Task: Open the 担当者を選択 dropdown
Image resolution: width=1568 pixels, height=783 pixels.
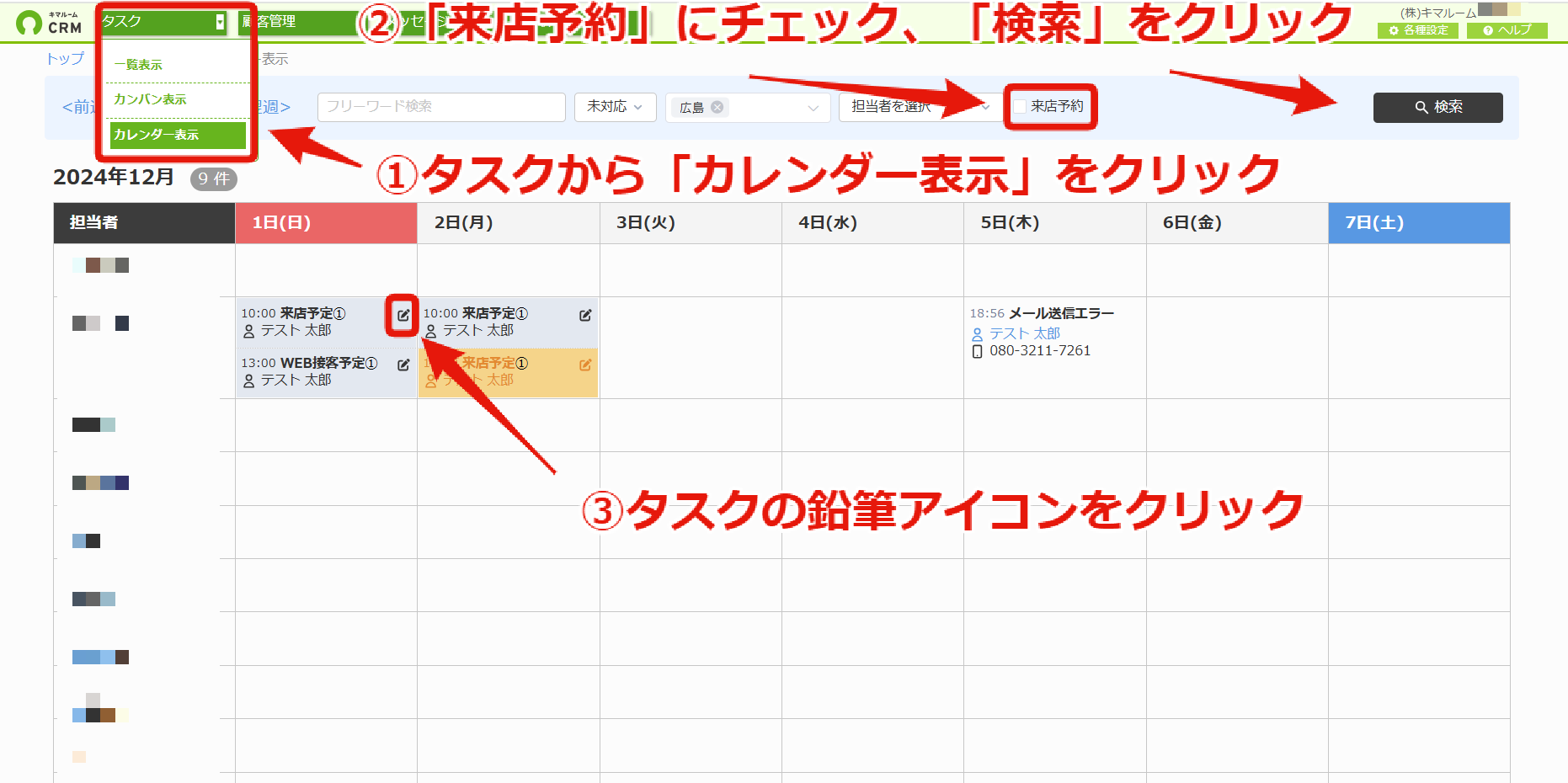Action: point(920,107)
